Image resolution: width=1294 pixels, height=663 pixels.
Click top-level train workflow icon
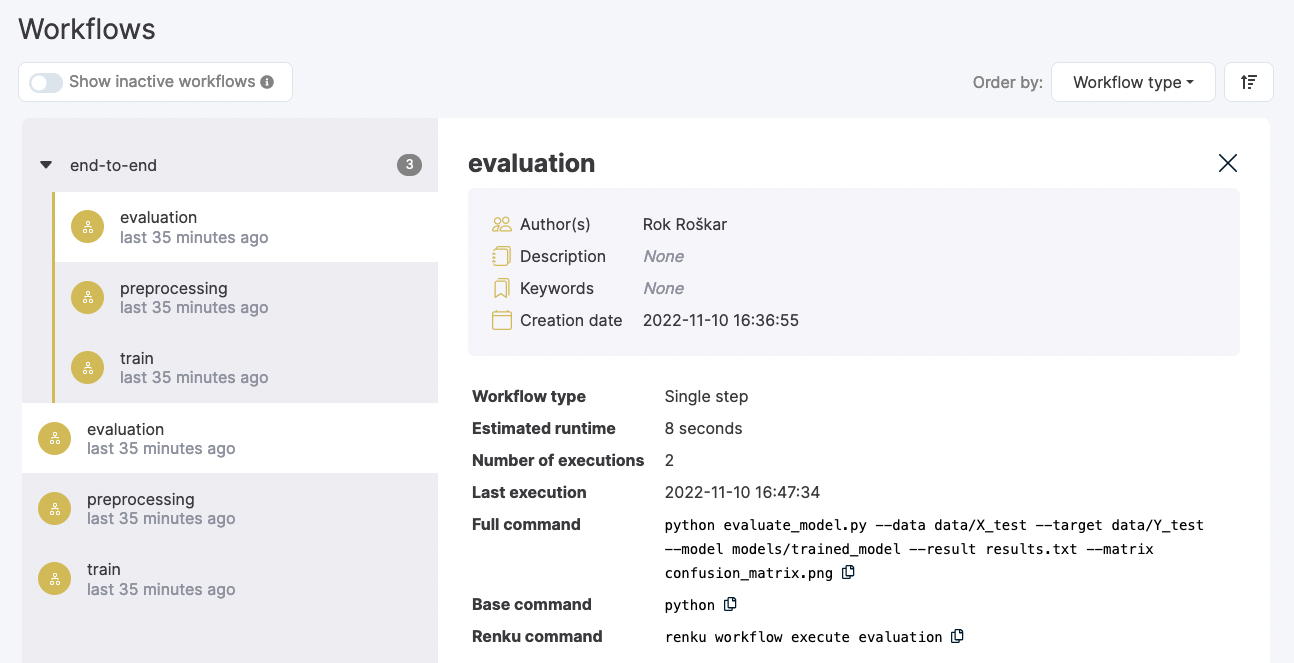click(x=54, y=579)
